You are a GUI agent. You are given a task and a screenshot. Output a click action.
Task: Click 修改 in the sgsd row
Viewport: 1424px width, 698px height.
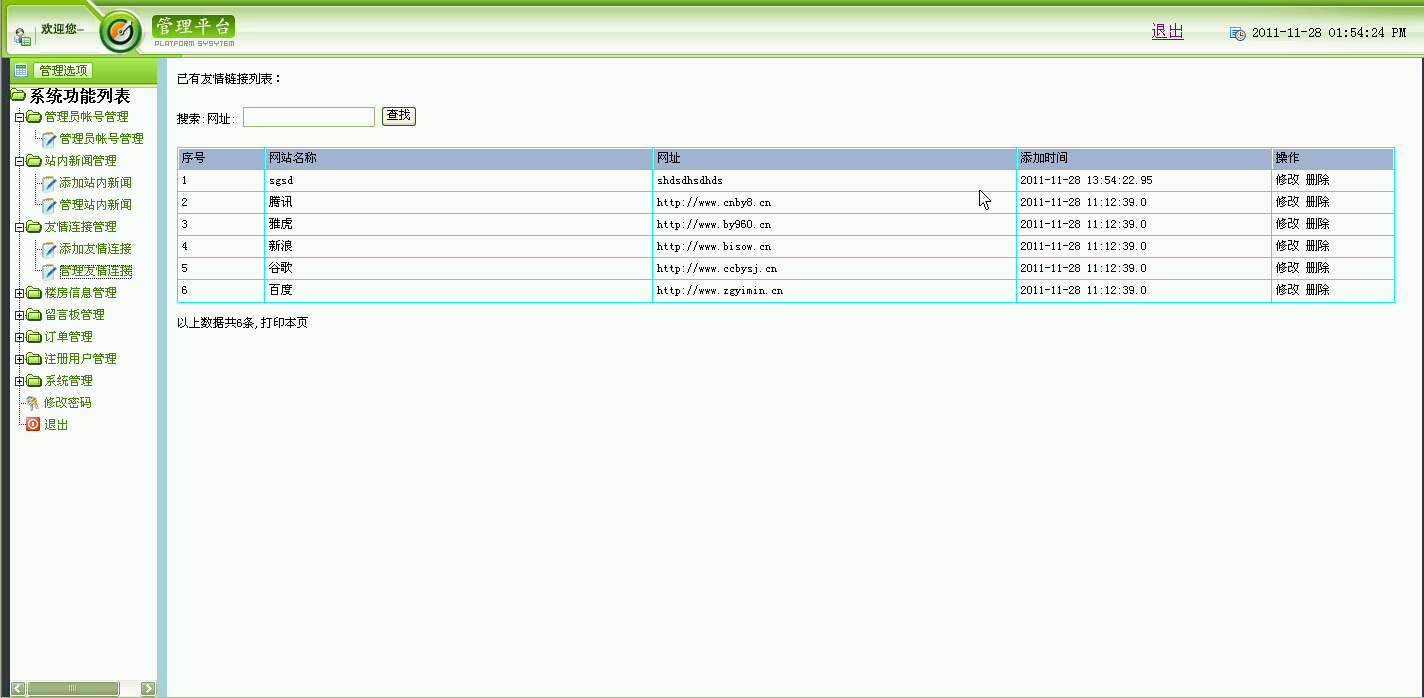pos(1287,180)
